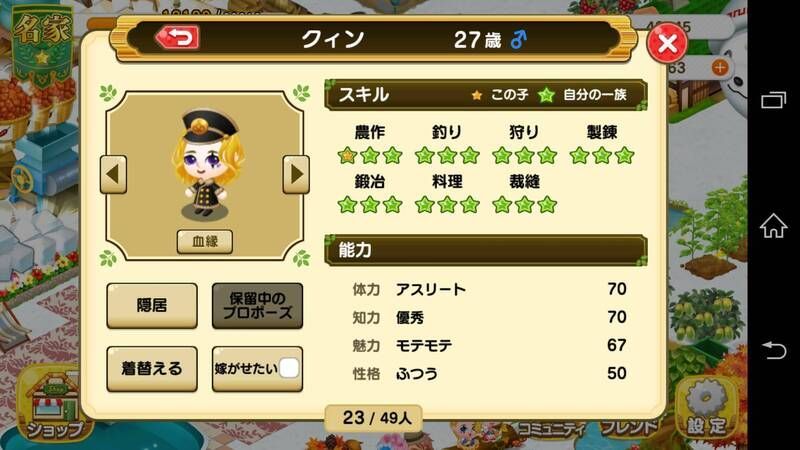The image size is (800, 450).
Task: Tap the Android home button
Action: click(773, 226)
